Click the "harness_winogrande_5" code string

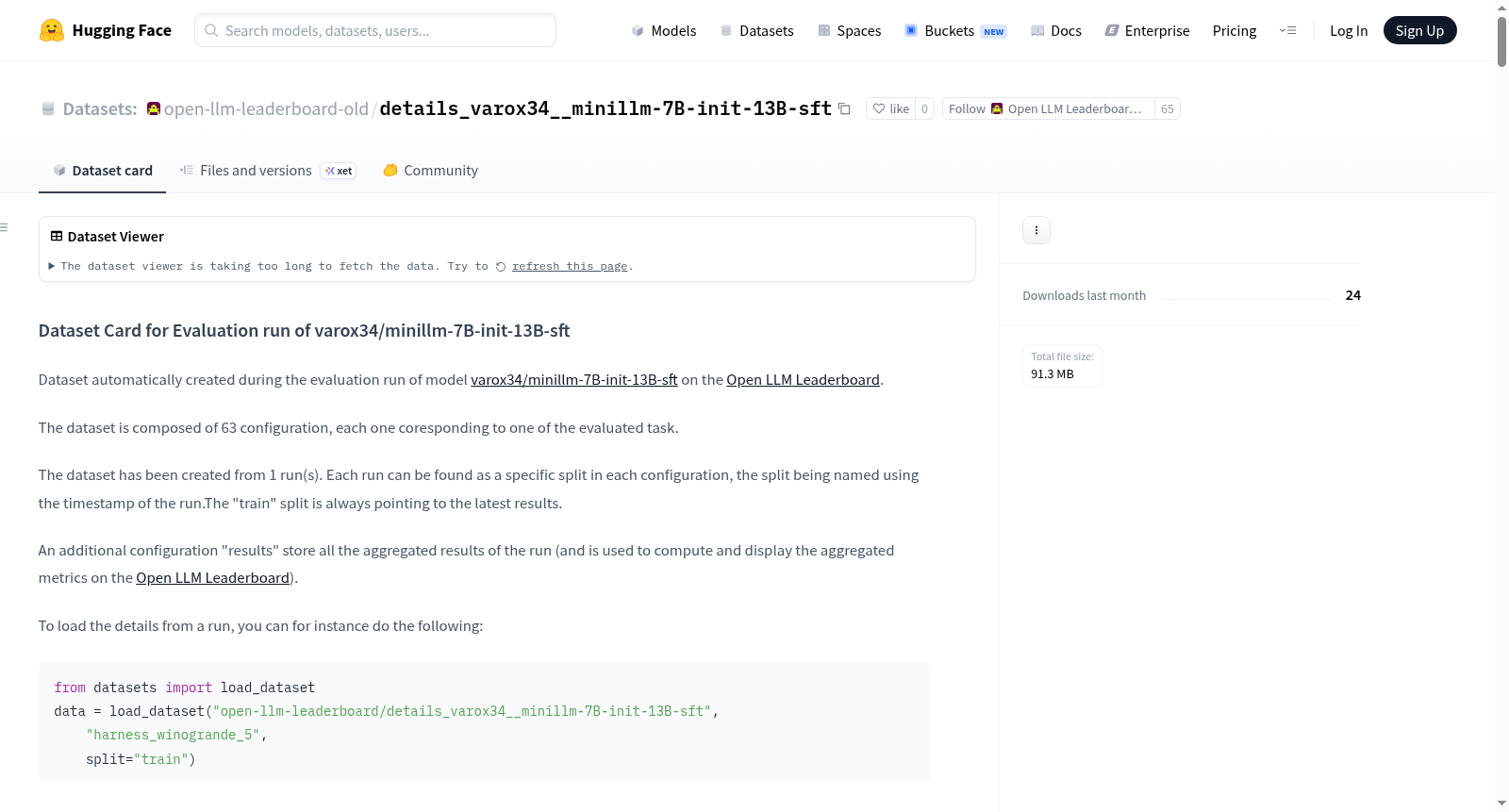coord(173,736)
